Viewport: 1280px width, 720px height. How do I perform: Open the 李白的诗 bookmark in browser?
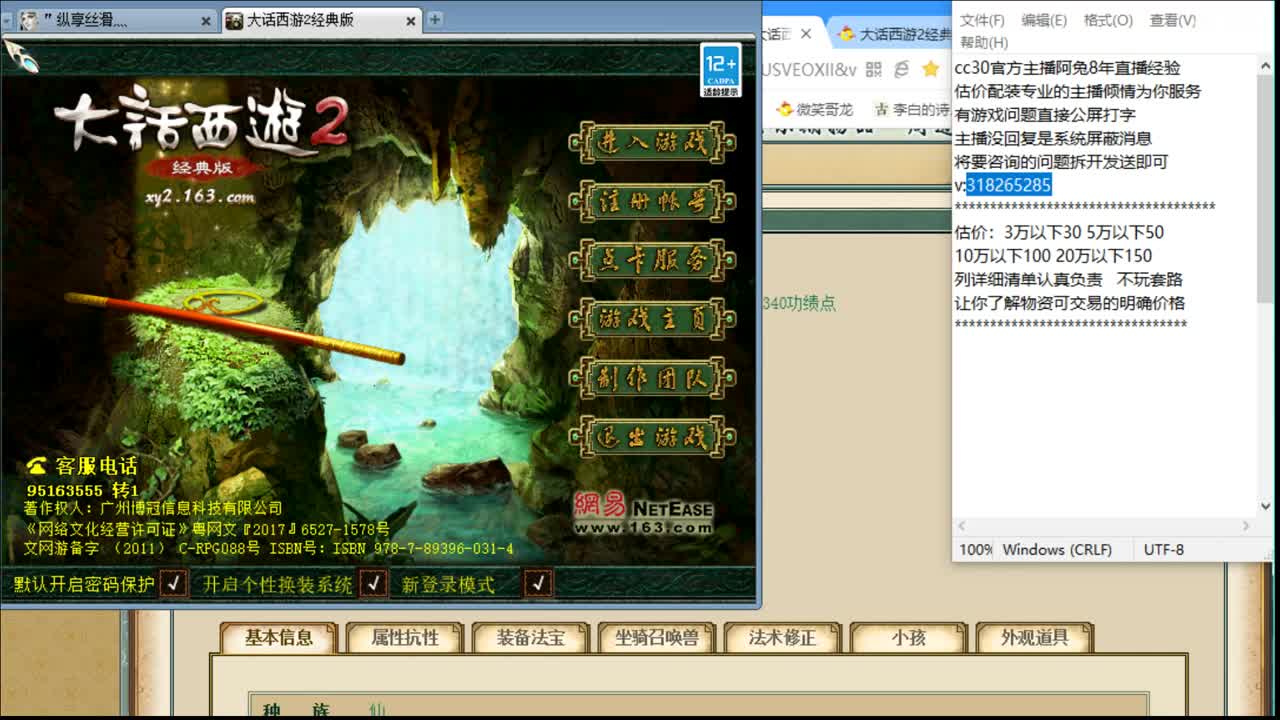point(912,109)
